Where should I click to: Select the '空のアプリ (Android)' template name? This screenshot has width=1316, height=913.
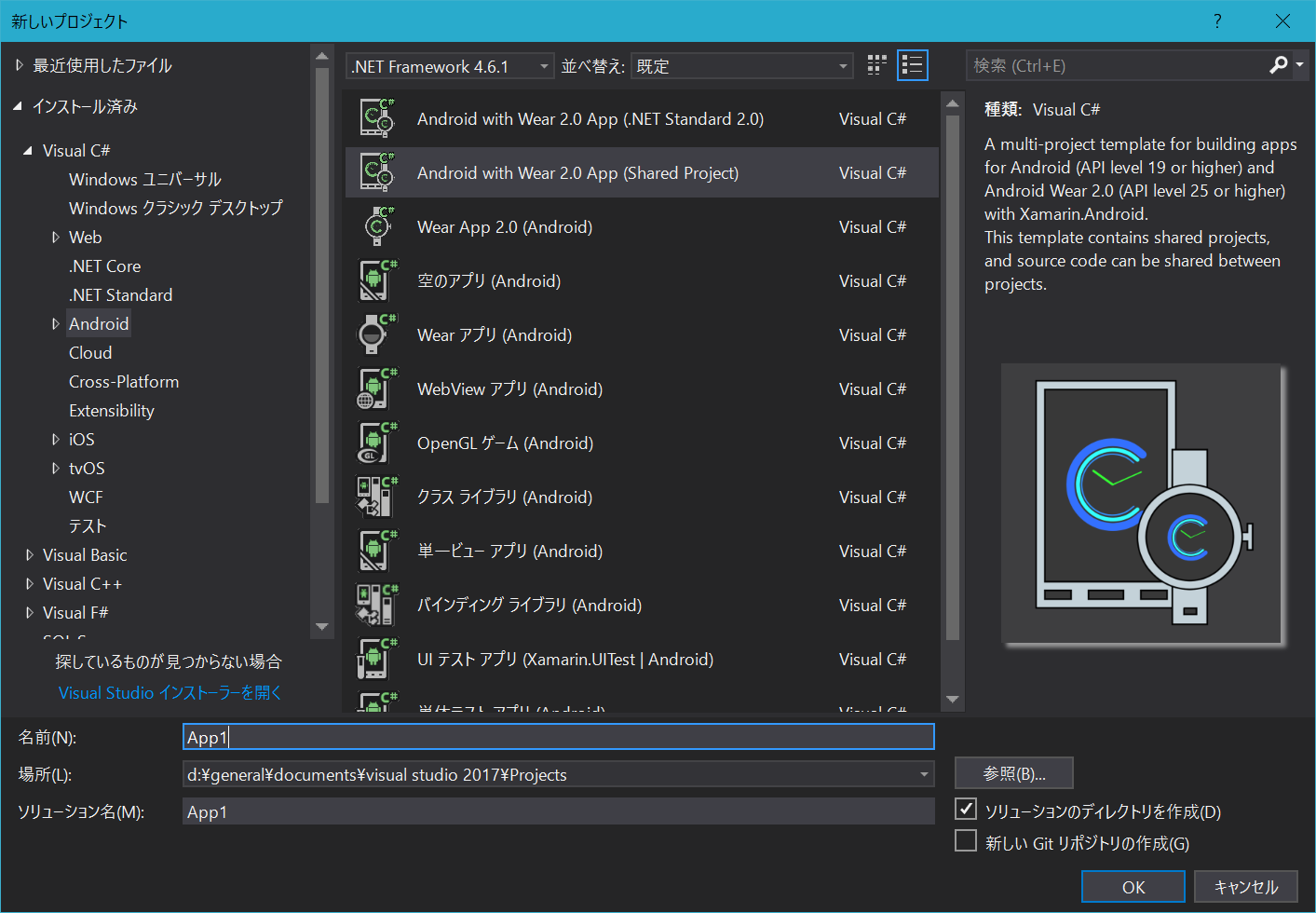[x=489, y=280]
